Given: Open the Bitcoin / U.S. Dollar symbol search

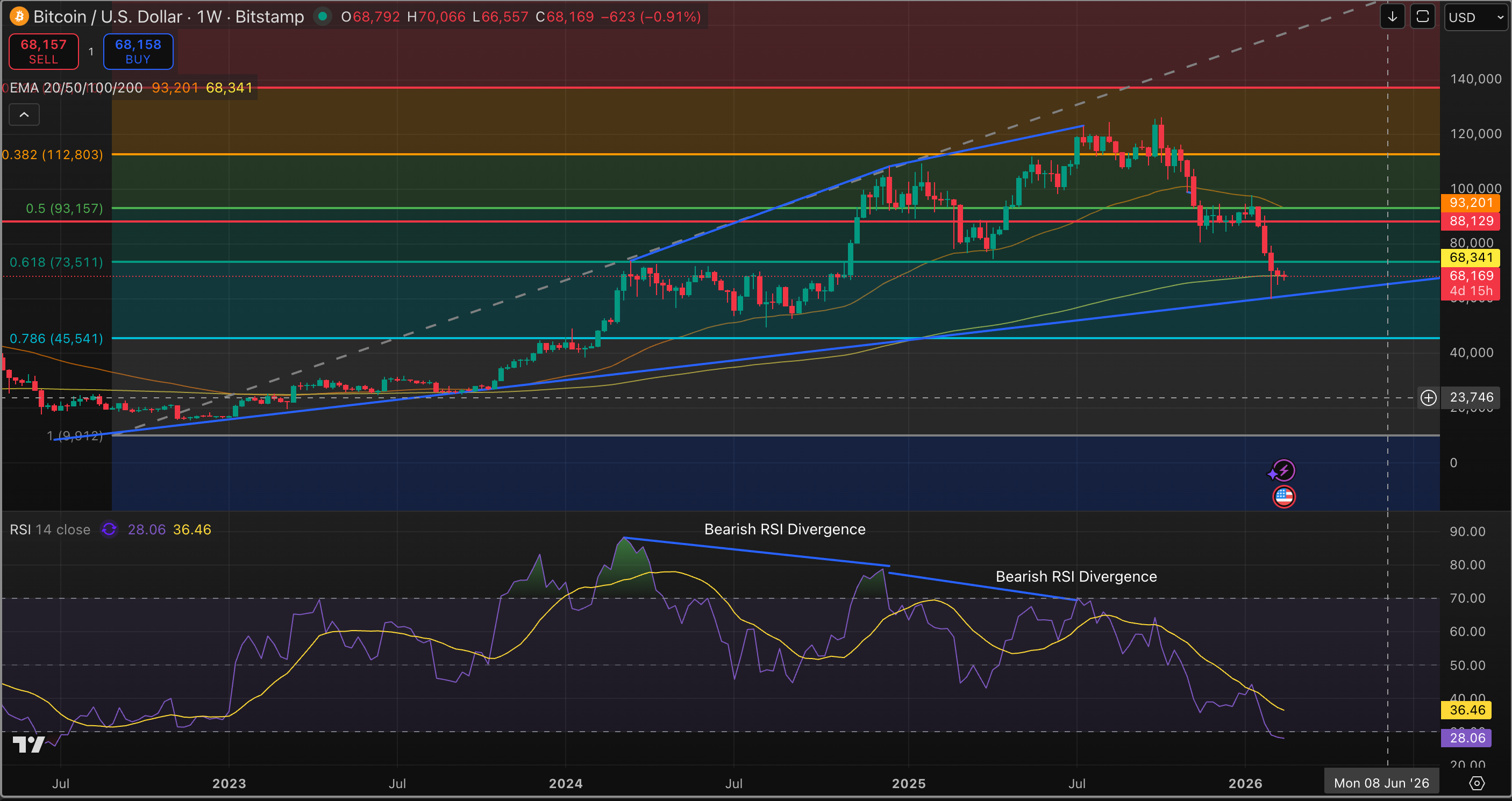Looking at the screenshot, I should tap(107, 17).
